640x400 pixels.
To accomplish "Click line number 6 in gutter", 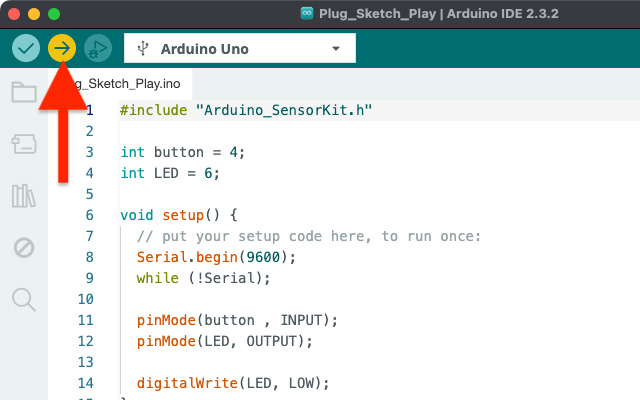I will coord(89,215).
